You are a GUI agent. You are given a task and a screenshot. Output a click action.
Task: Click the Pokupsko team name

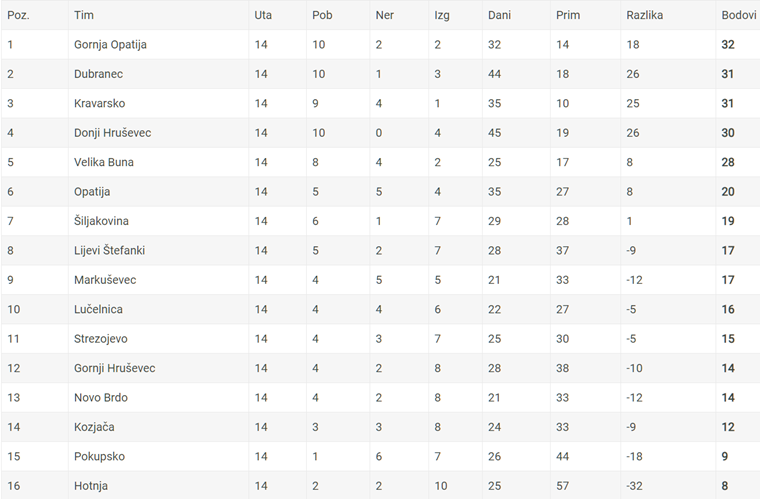(99, 456)
